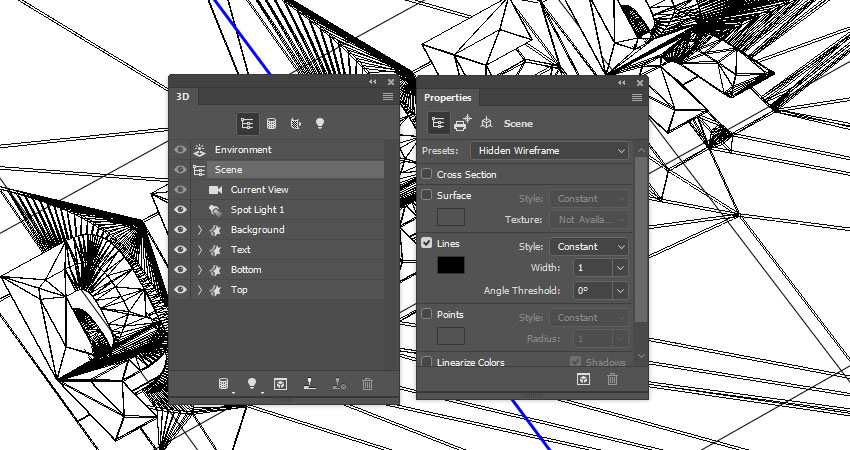Uncheck the Lines checkbox
850x450 pixels.
pyautogui.click(x=427, y=243)
